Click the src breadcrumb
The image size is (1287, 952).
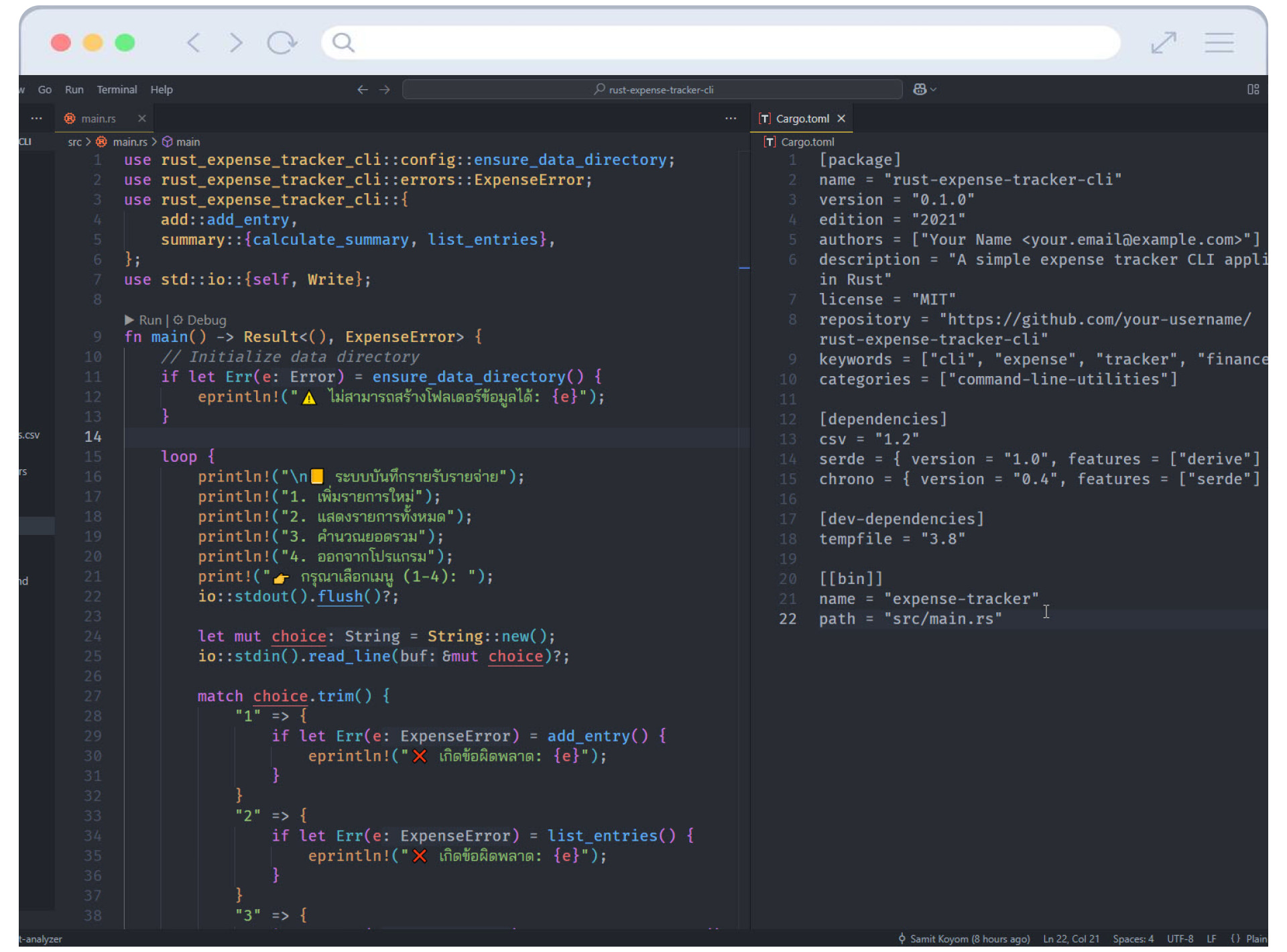click(74, 142)
